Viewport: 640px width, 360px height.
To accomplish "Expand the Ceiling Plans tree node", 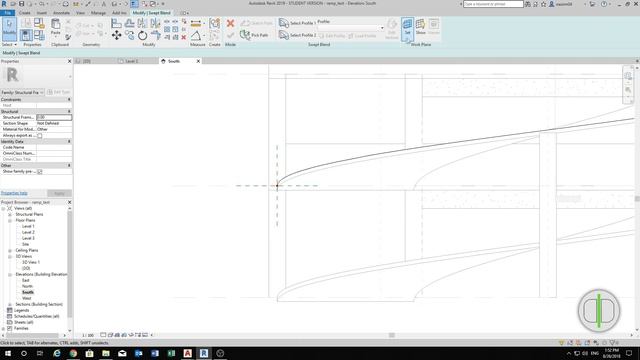I will click(10, 250).
